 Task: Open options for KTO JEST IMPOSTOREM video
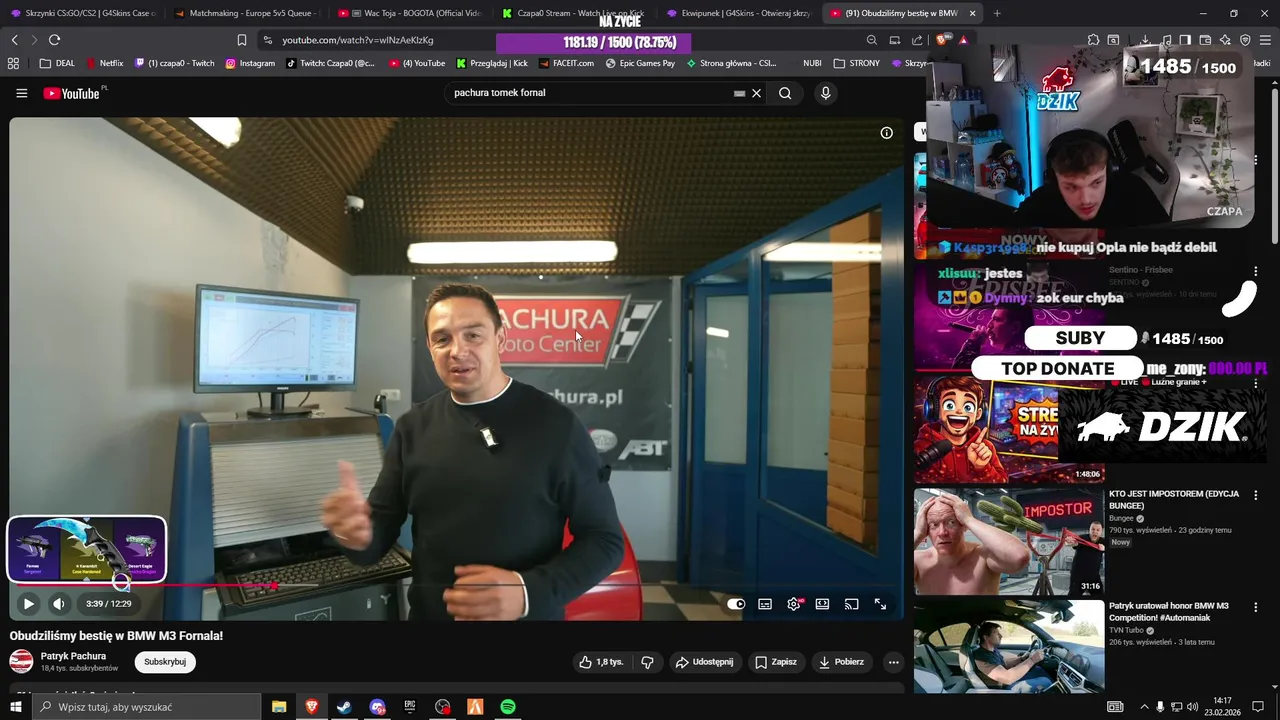(1256, 495)
